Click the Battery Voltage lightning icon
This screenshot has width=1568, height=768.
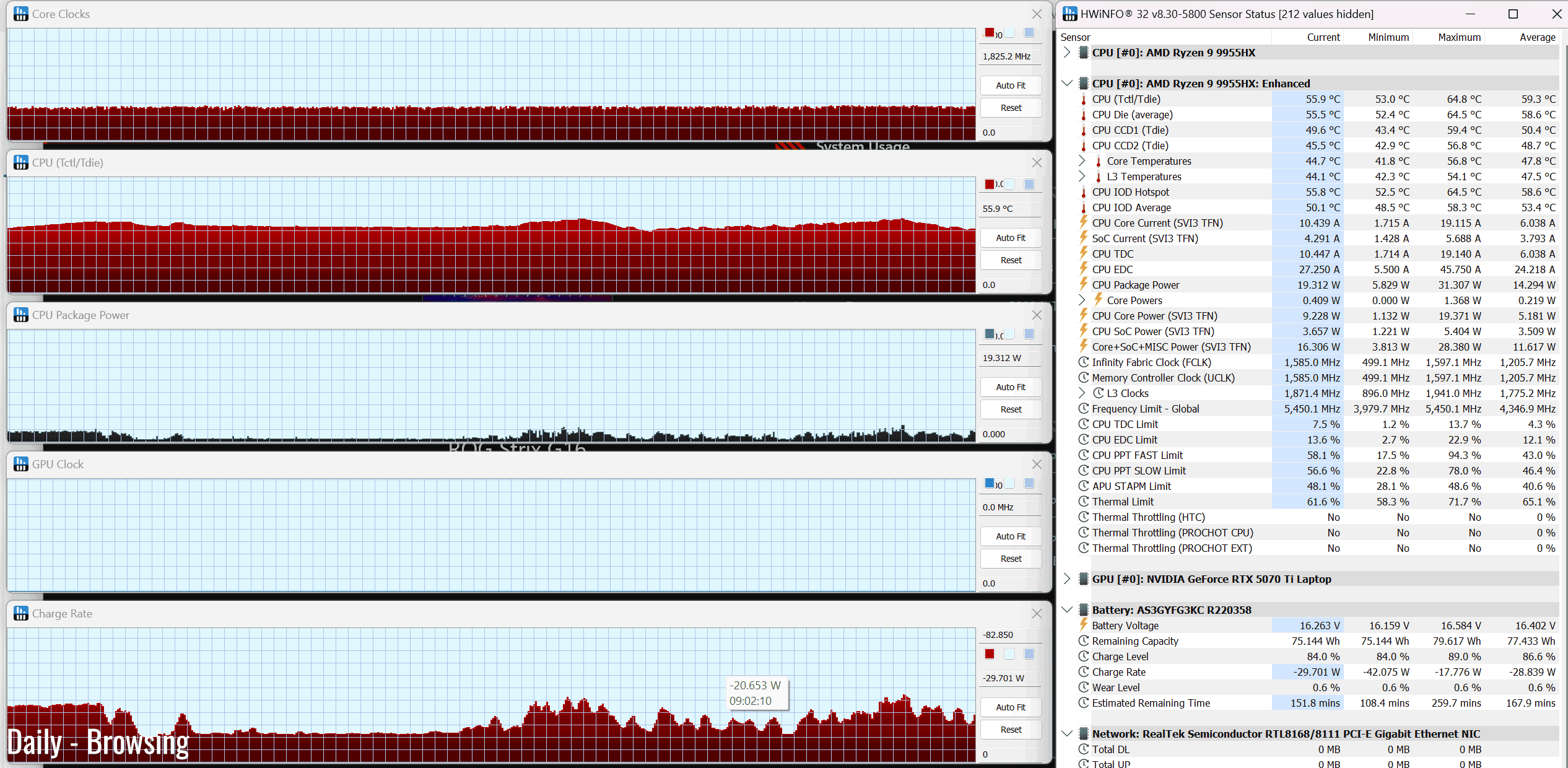click(1083, 625)
